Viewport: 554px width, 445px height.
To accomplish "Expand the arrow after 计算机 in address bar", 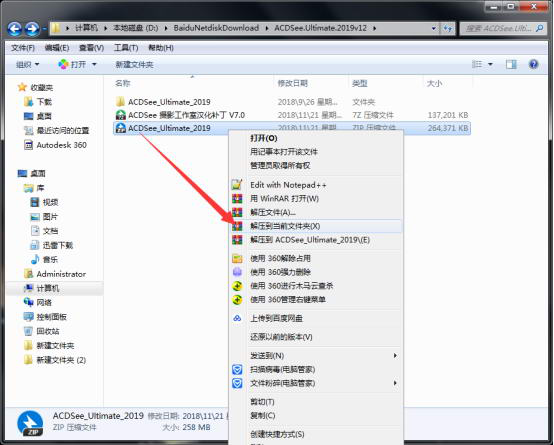I will (x=105, y=28).
